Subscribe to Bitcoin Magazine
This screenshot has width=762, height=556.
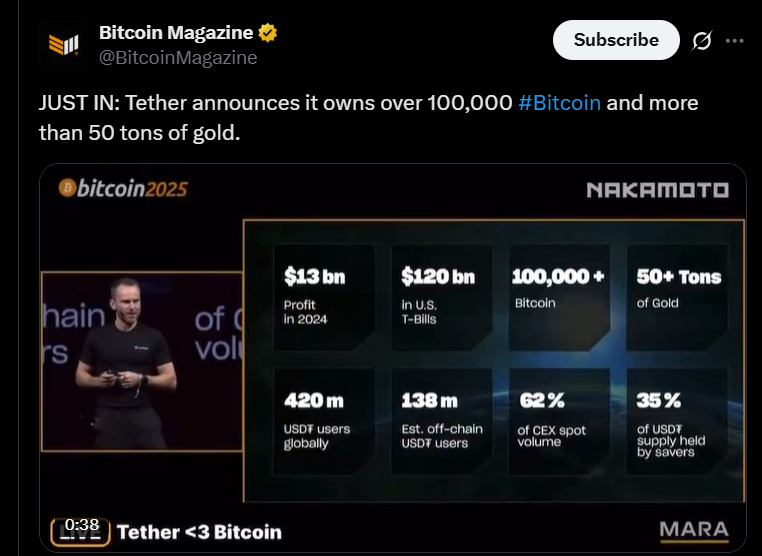pos(616,40)
